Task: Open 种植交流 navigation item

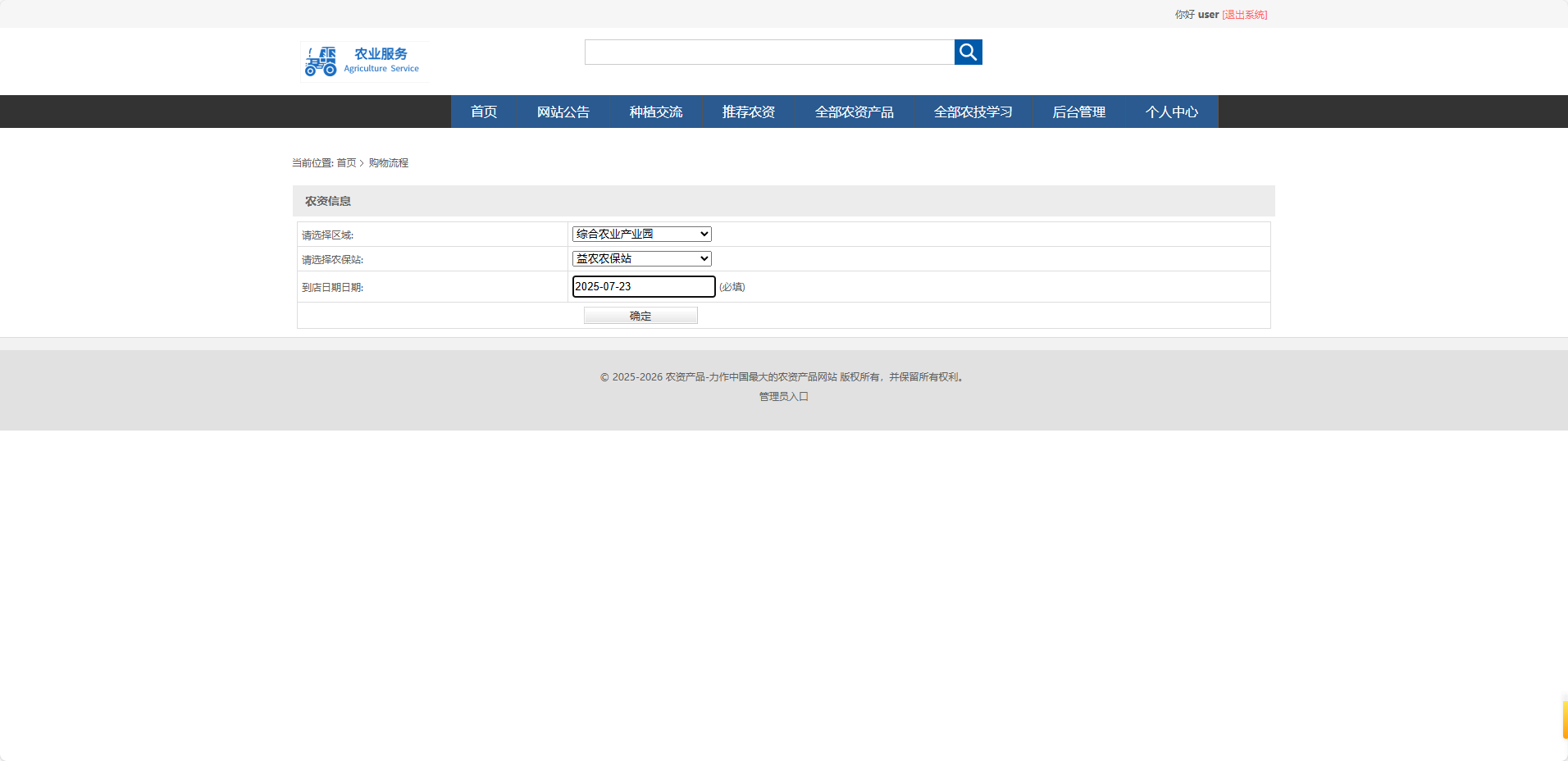Action: point(656,112)
